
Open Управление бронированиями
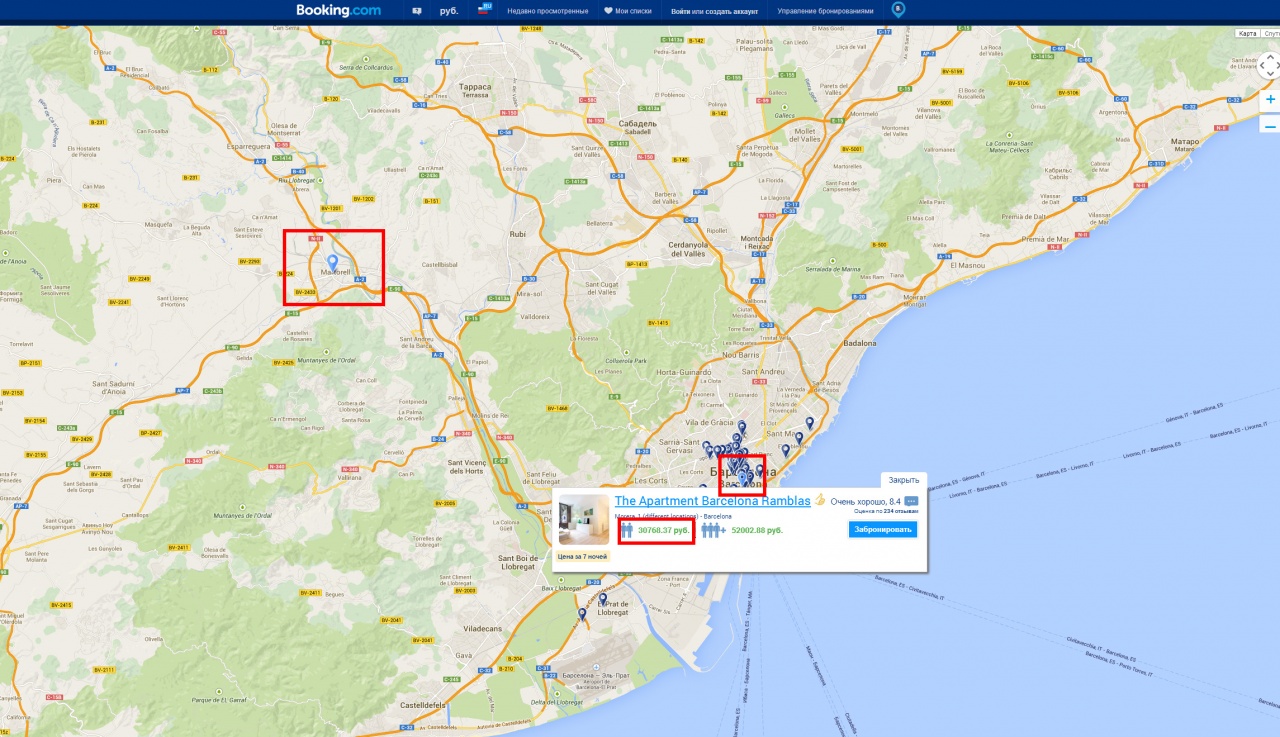[x=825, y=11]
